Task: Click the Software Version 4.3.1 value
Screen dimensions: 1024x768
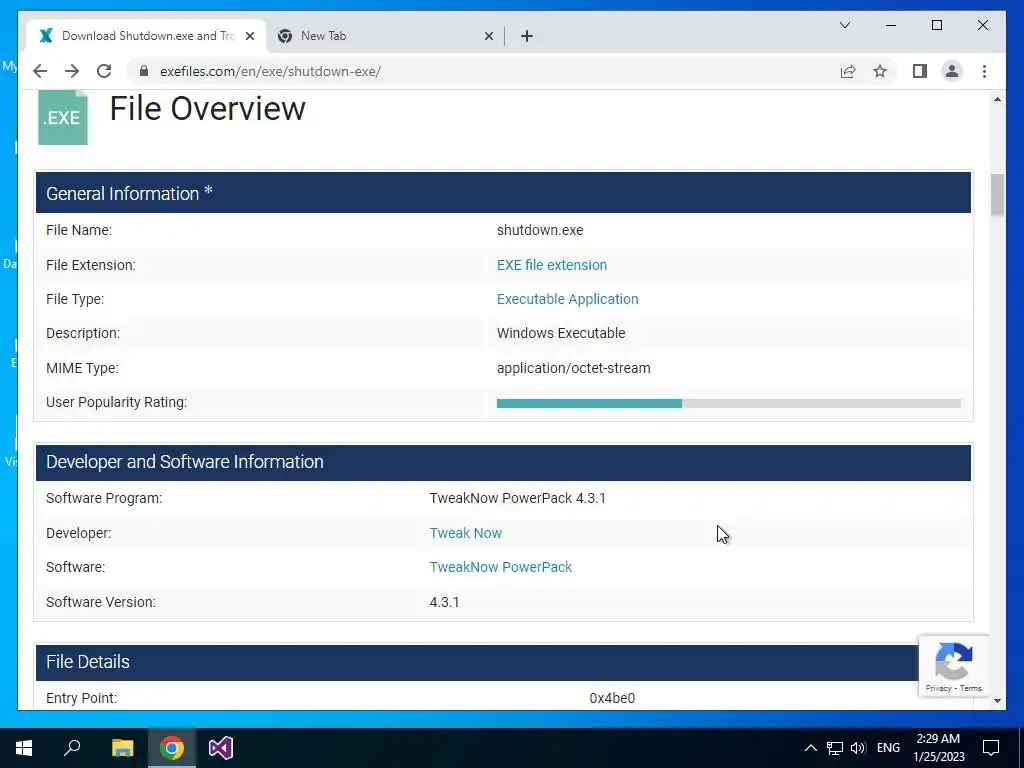Action: (x=444, y=602)
